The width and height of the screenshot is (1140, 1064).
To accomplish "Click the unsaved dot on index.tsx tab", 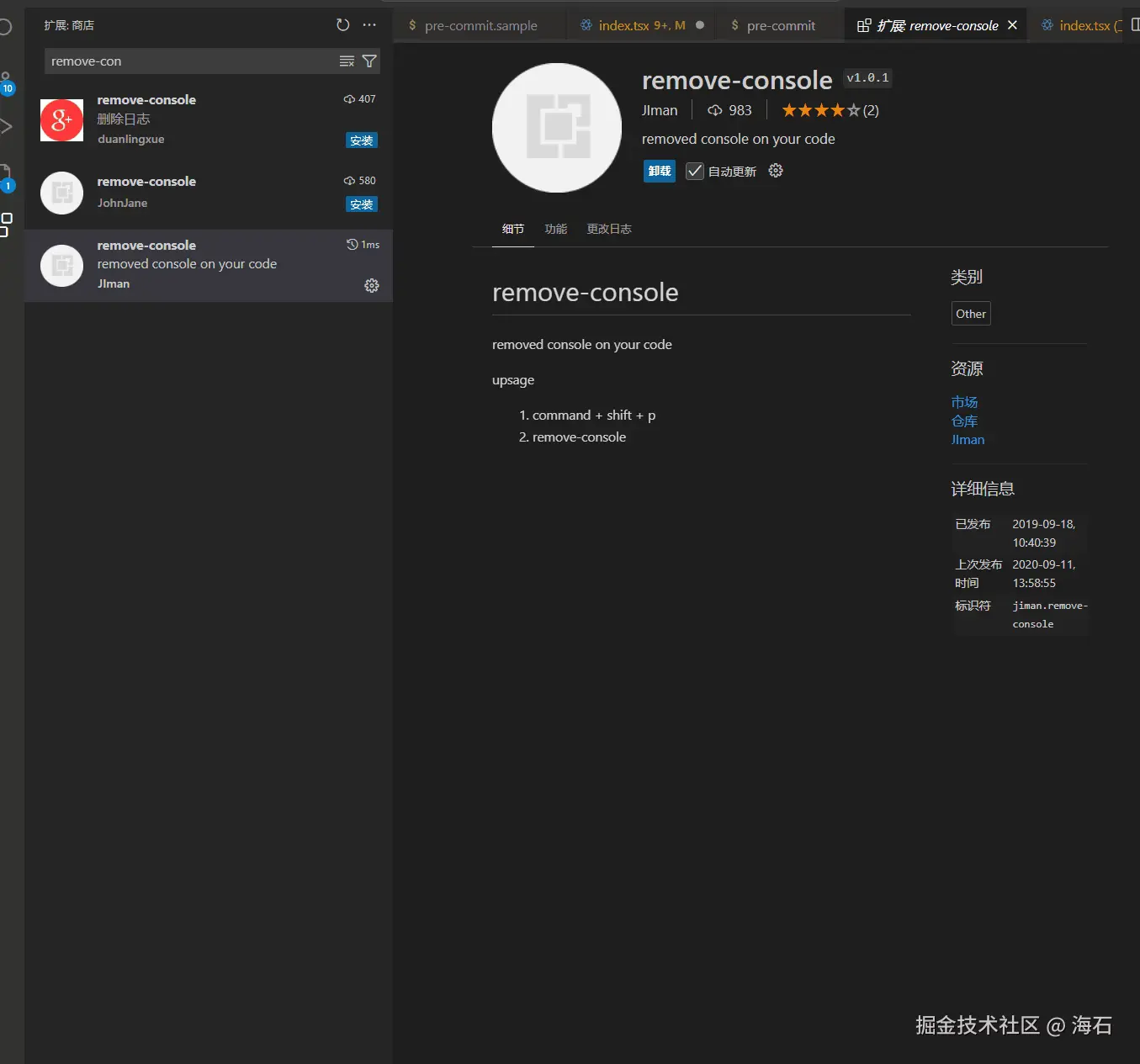I will [700, 25].
